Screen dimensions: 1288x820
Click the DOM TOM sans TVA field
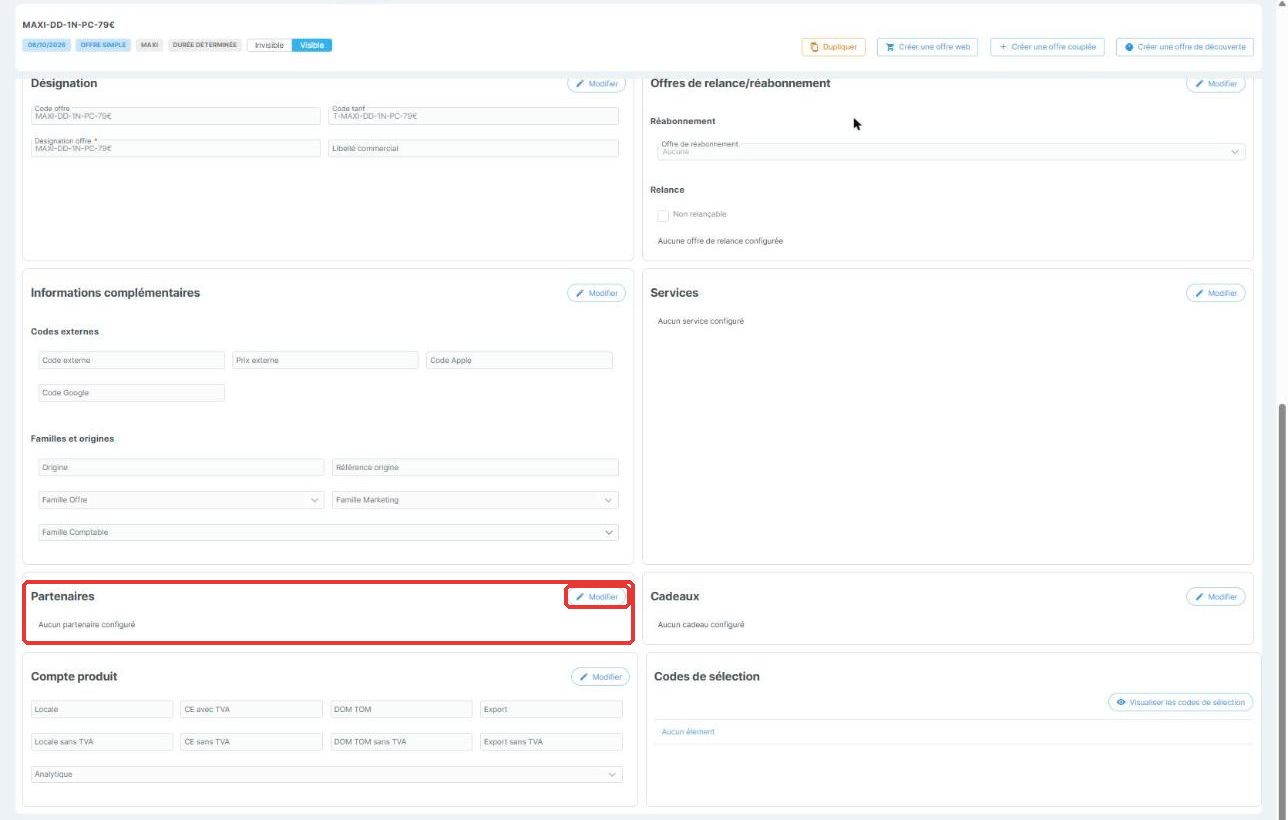(x=401, y=742)
